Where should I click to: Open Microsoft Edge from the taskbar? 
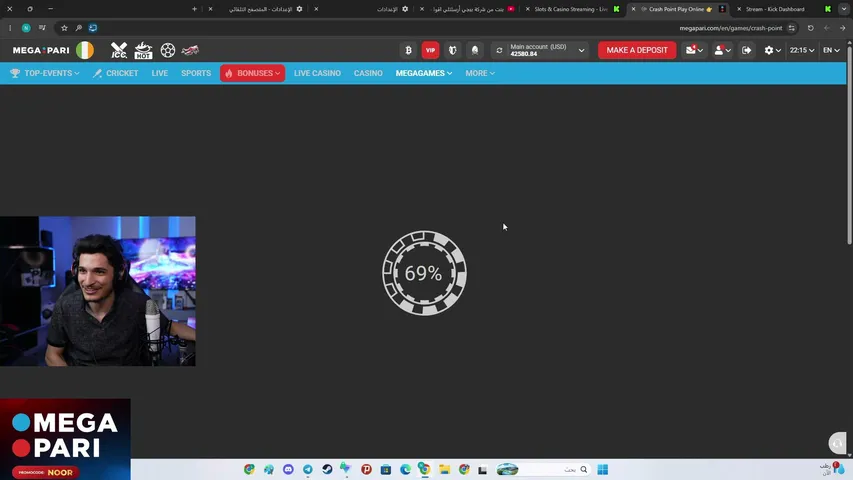[405, 469]
